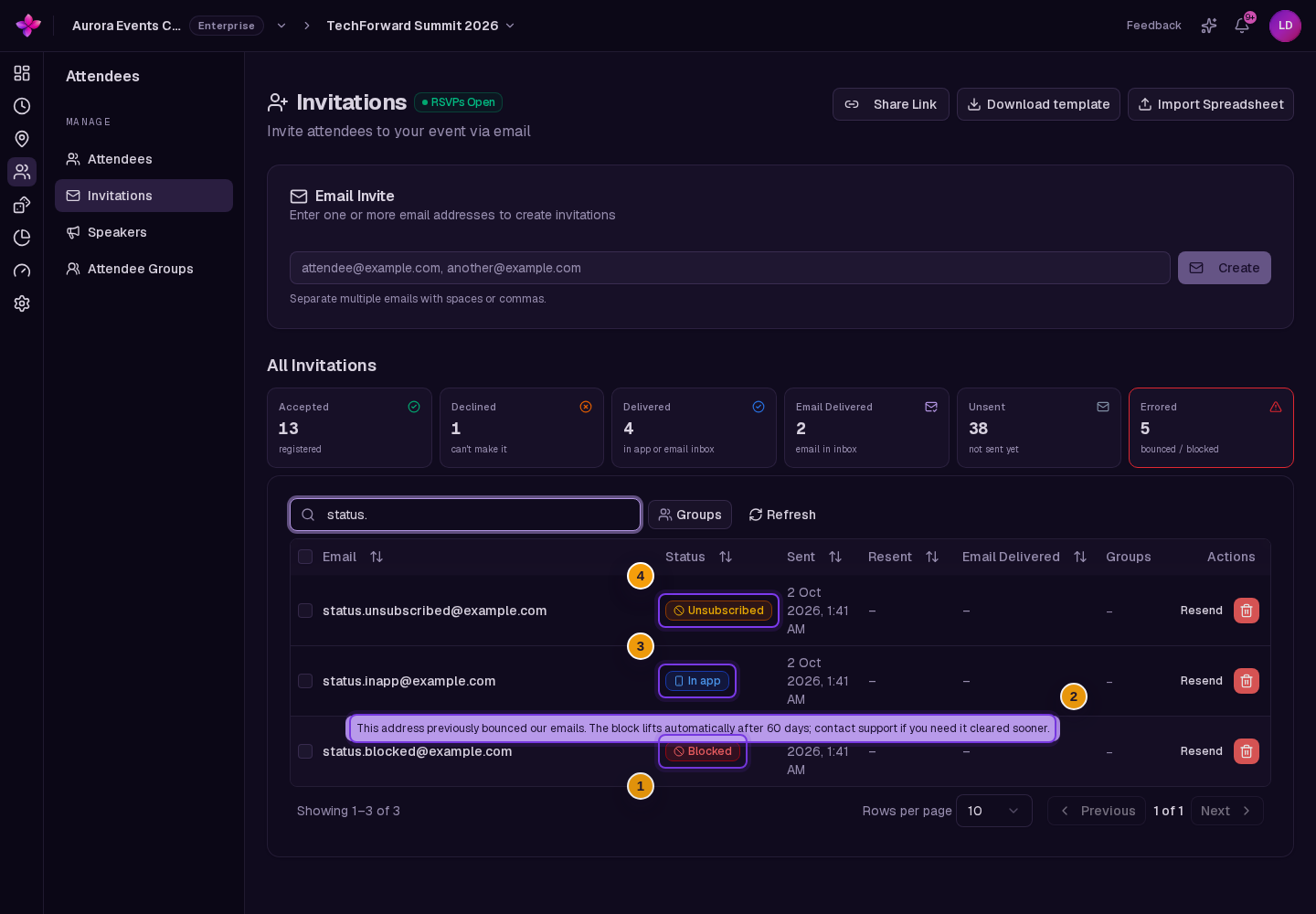Open the location pin icon in left rail
This screenshot has width=1316, height=914.
click(x=22, y=139)
